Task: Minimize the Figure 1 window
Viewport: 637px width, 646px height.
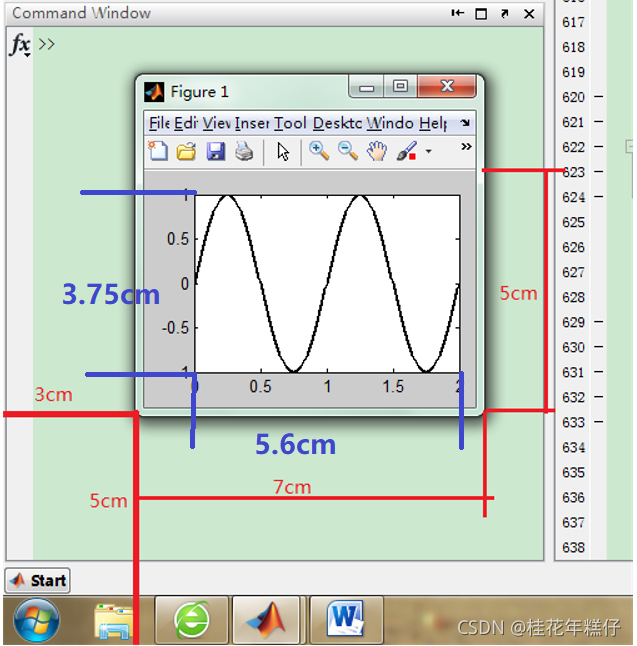Action: [366, 87]
